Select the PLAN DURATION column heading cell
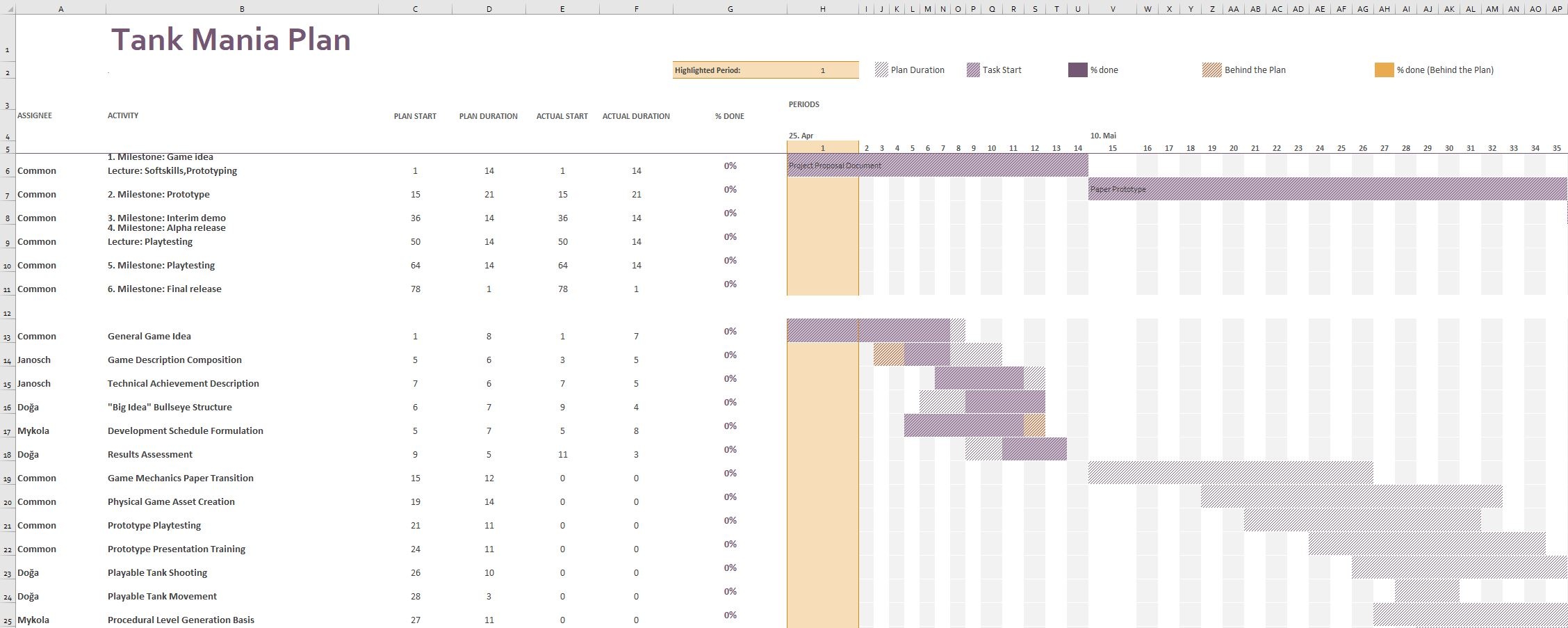 tap(489, 116)
